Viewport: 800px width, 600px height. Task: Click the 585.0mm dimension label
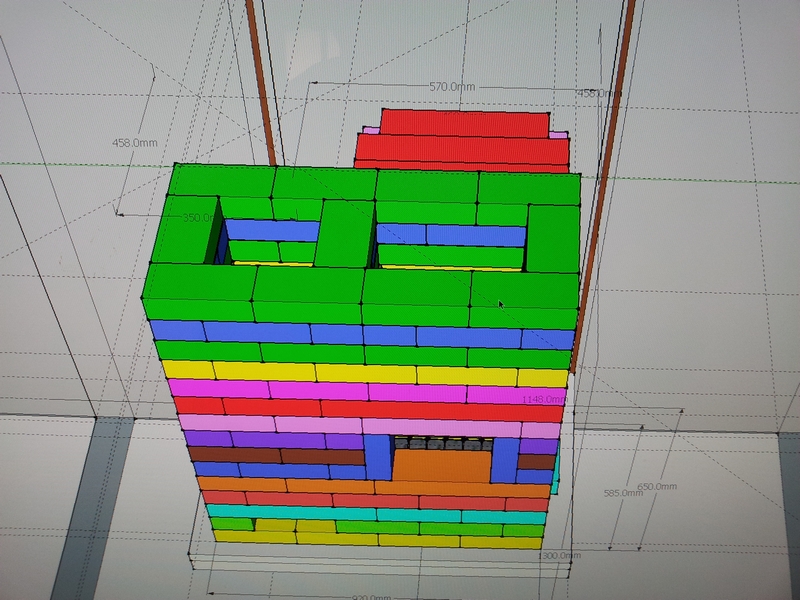(623, 493)
